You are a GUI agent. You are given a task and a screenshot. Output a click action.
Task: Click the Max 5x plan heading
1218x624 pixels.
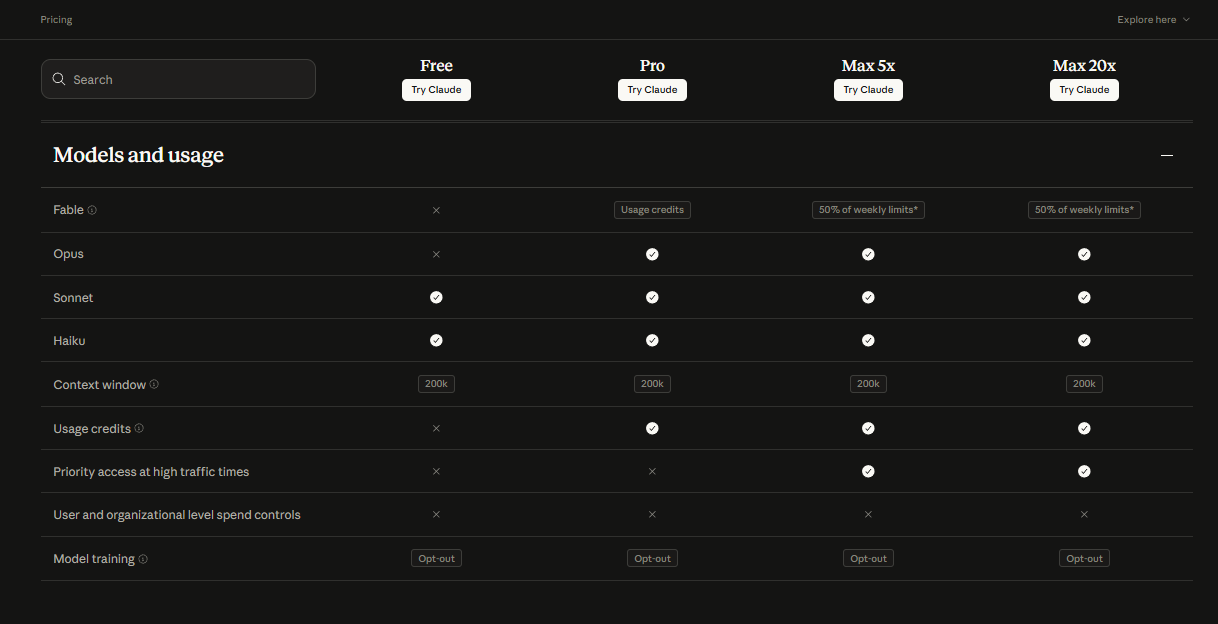coord(868,66)
